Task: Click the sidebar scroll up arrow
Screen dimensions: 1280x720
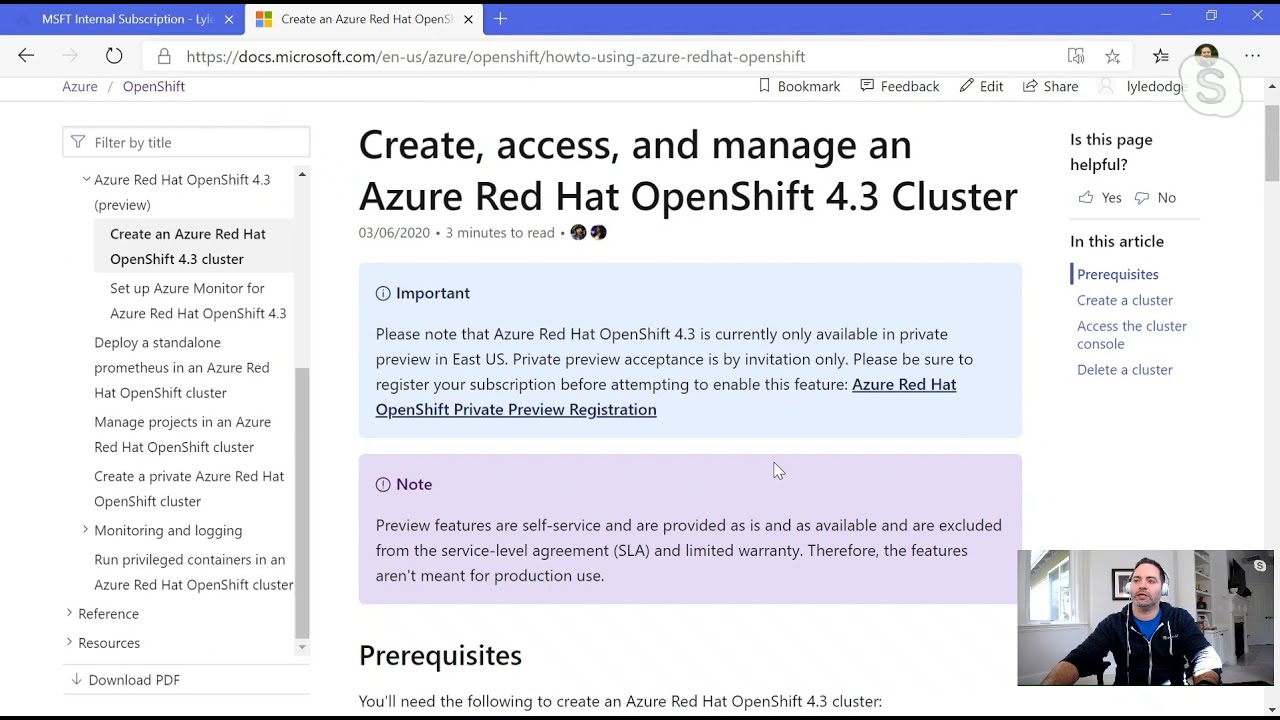Action: coord(302,175)
